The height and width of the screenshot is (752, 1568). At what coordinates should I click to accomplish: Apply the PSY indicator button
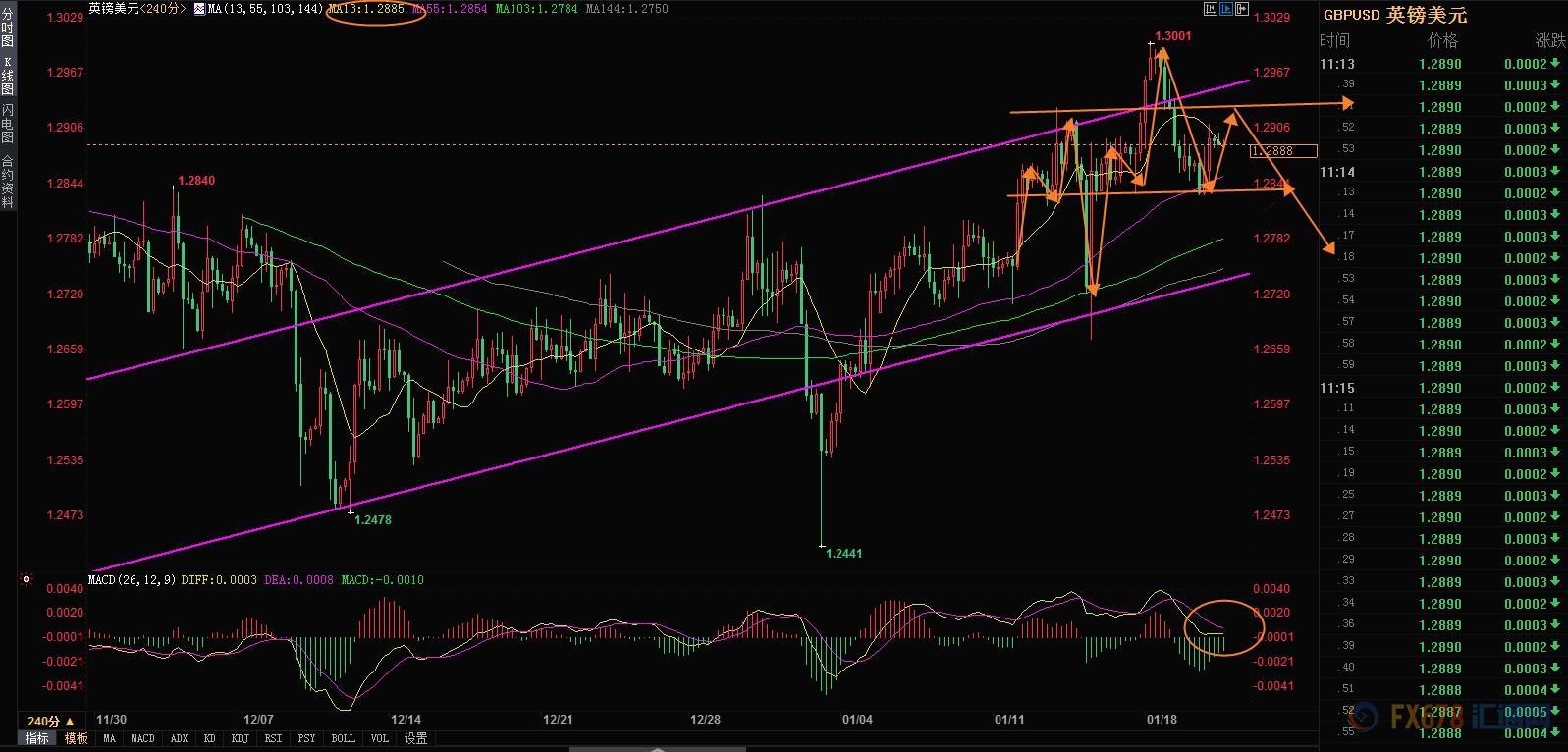click(307, 738)
